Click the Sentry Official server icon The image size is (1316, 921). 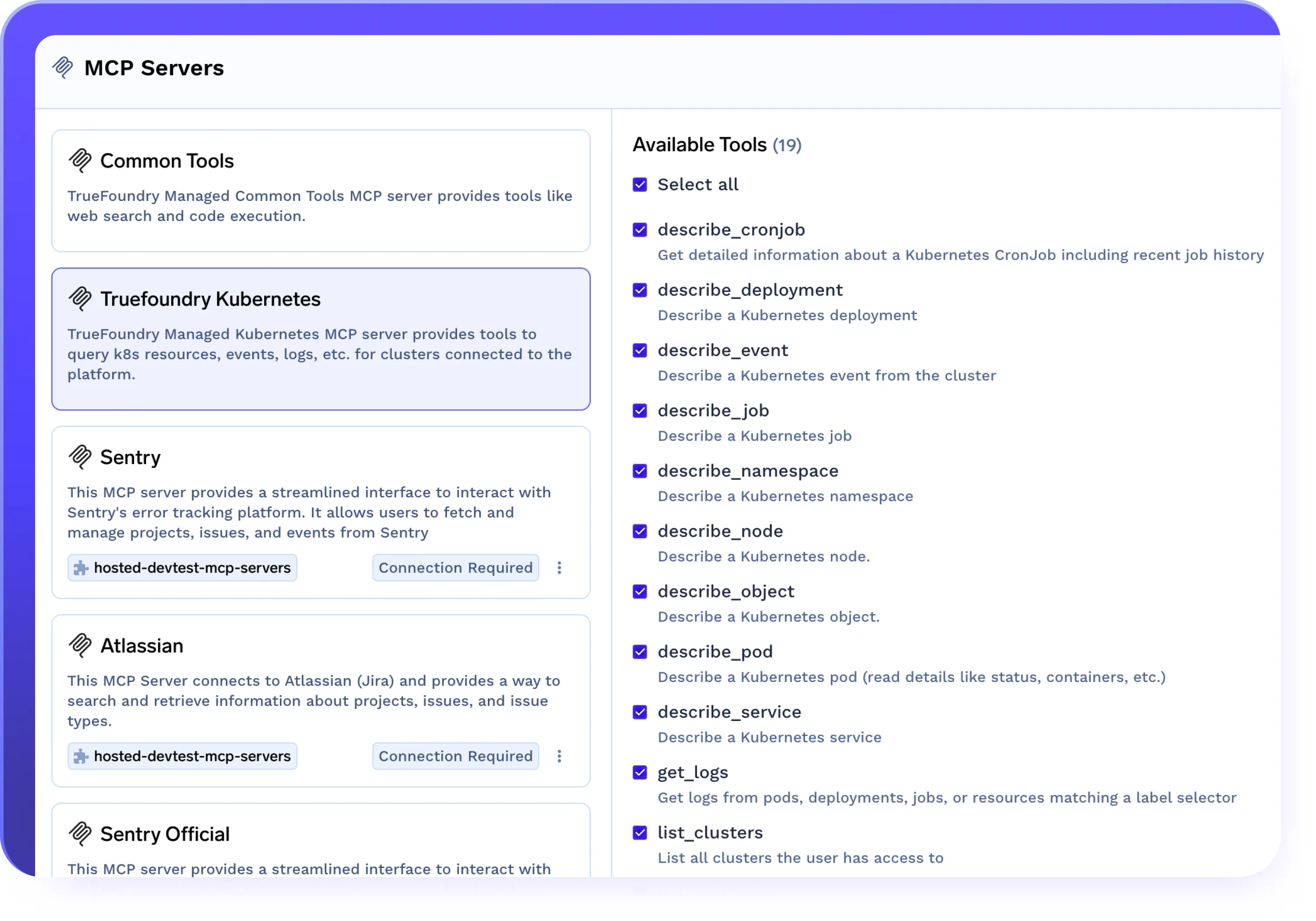[80, 834]
